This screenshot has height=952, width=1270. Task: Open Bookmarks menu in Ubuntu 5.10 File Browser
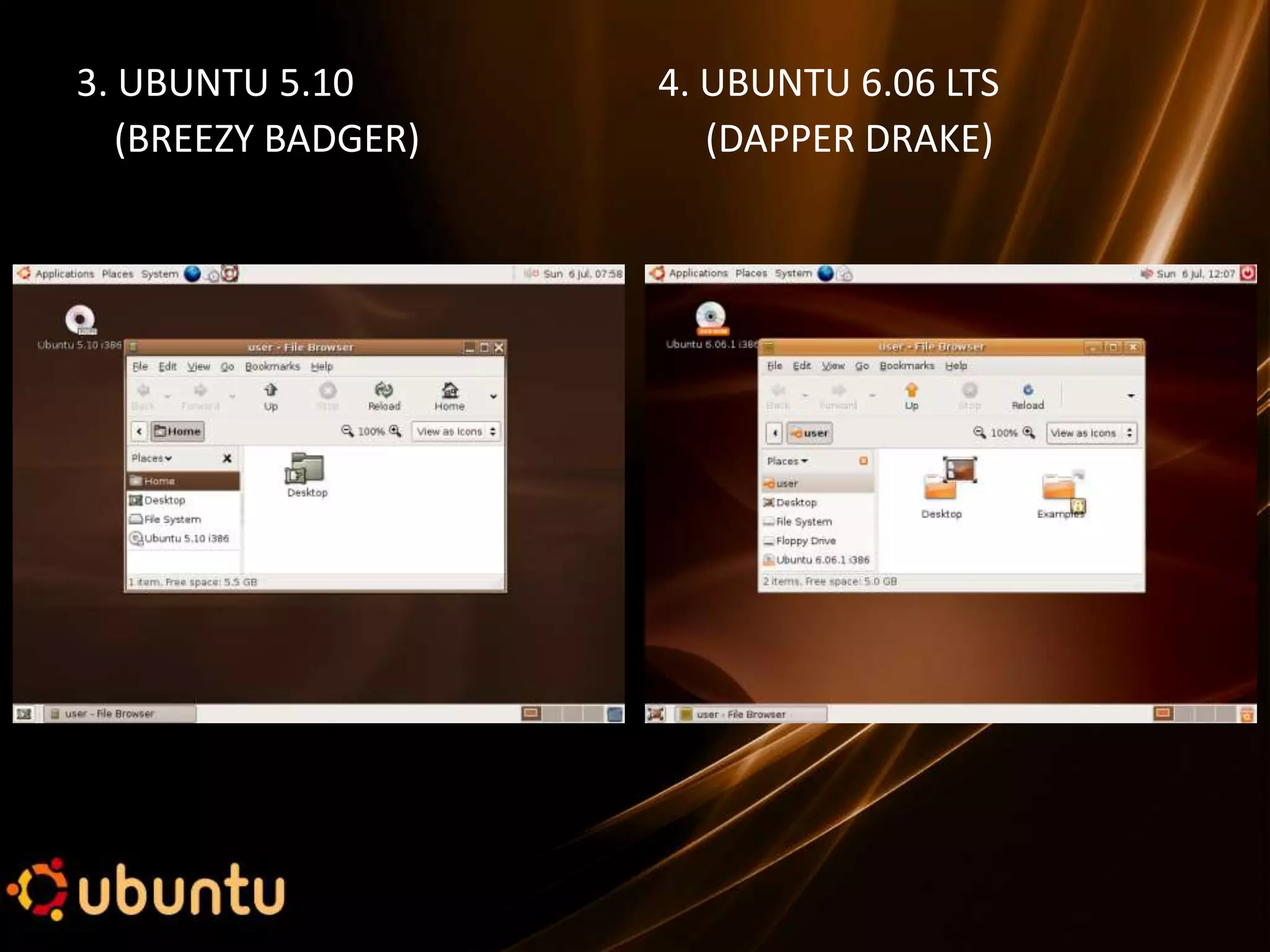tap(272, 366)
